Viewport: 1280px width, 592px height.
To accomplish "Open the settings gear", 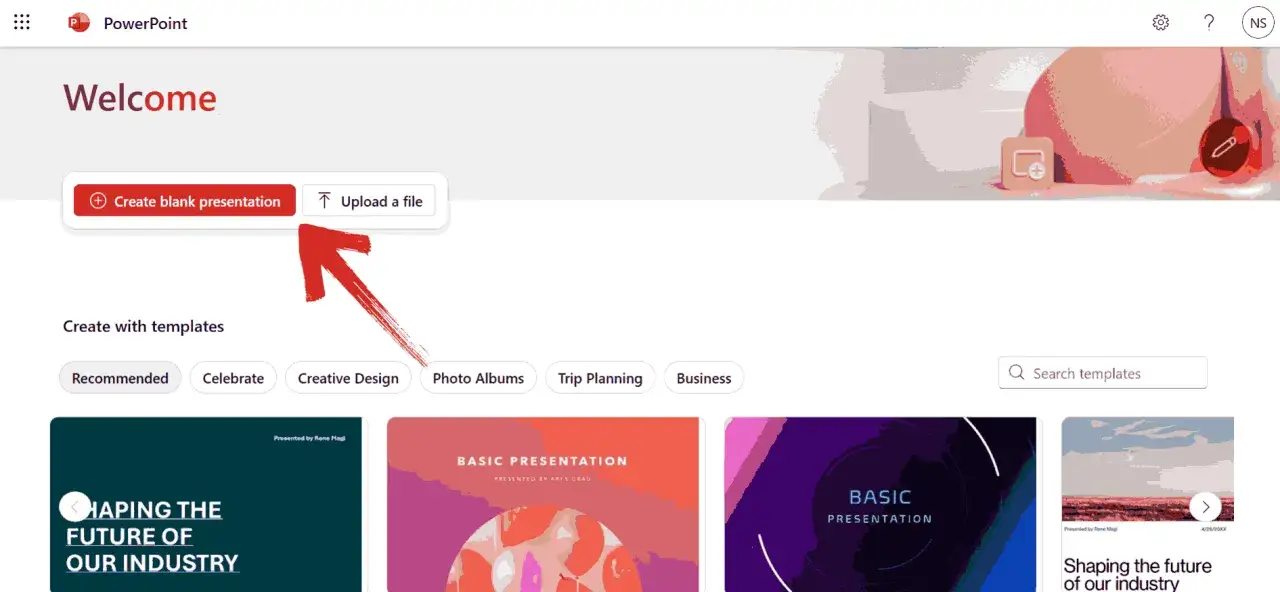I will (x=1160, y=22).
